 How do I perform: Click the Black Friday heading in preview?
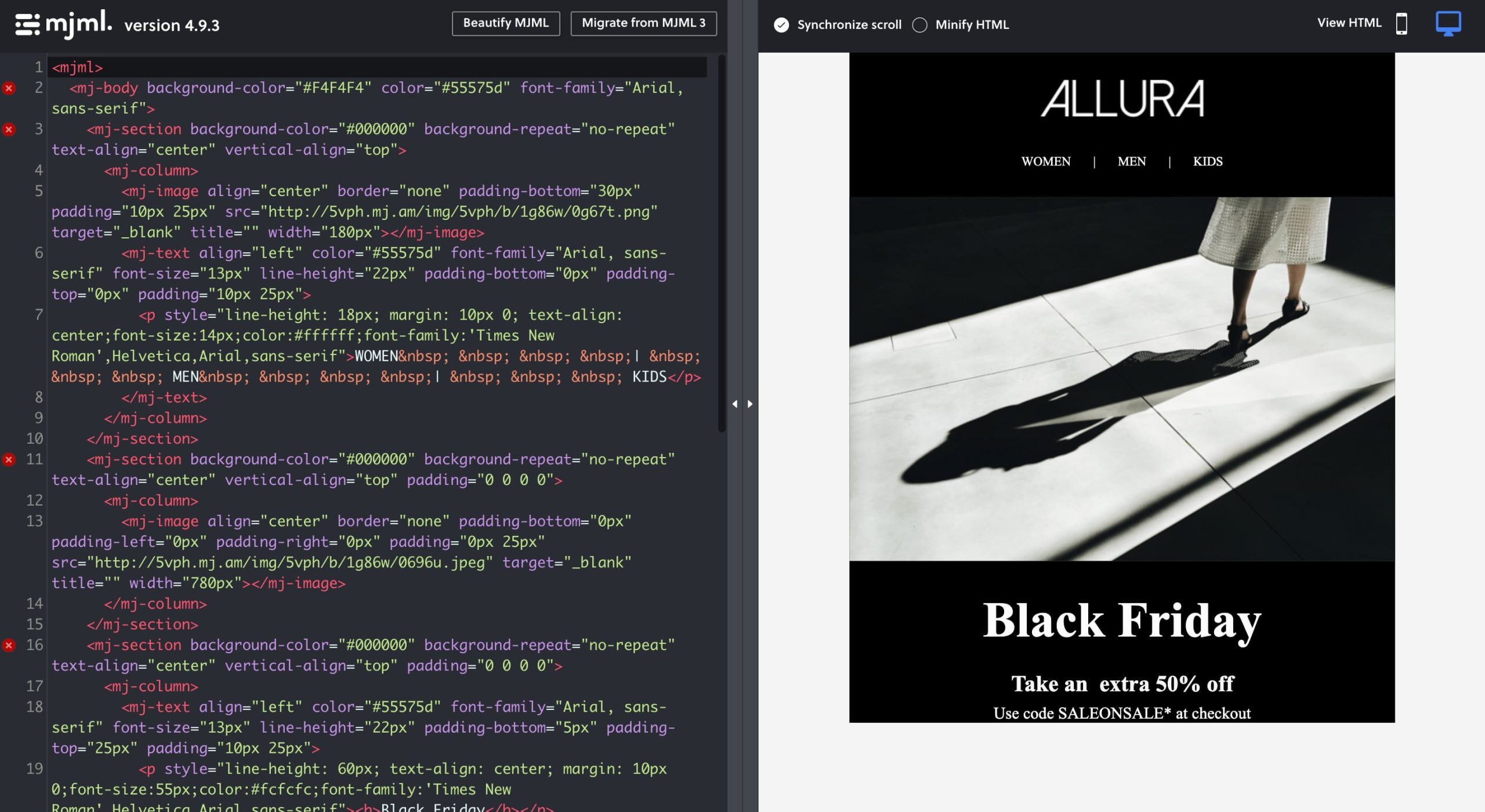[1122, 622]
